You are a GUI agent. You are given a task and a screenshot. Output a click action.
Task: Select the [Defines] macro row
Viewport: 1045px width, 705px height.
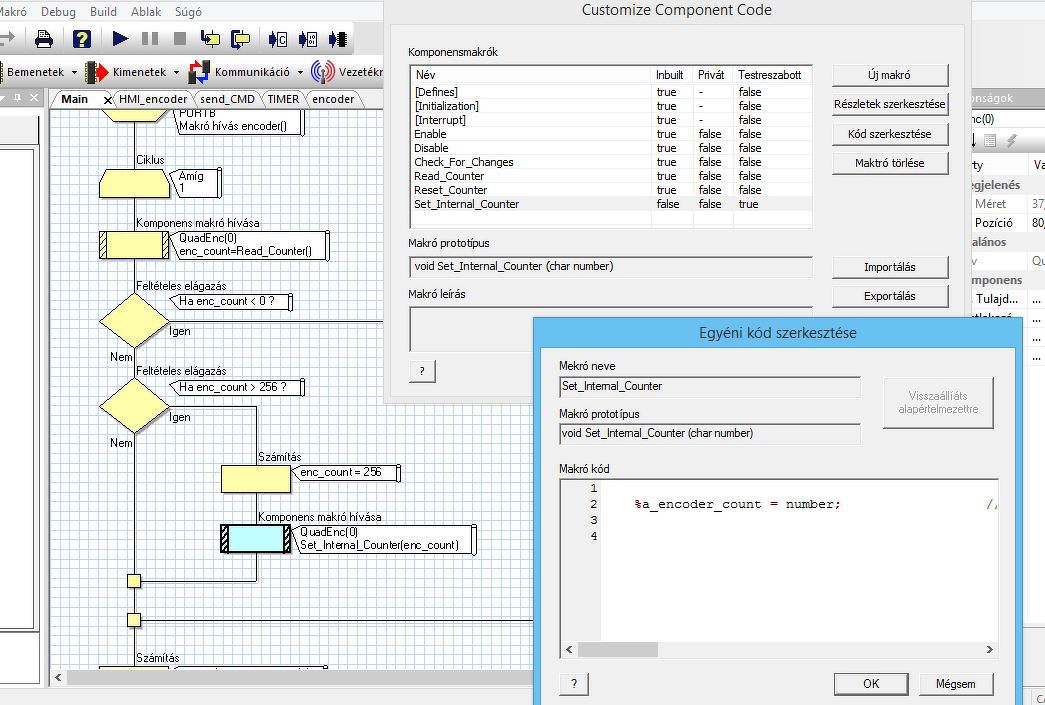click(x=610, y=92)
